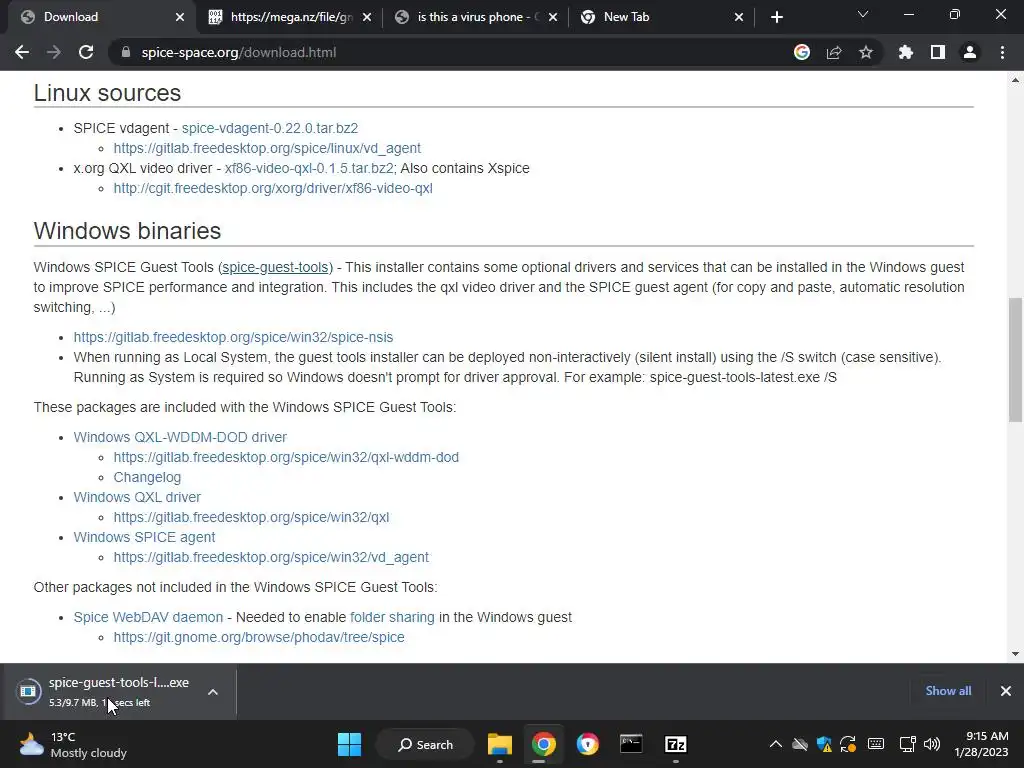Image resolution: width=1024 pixels, height=768 pixels.
Task: Open the volume speaker tray icon
Action: (x=932, y=744)
